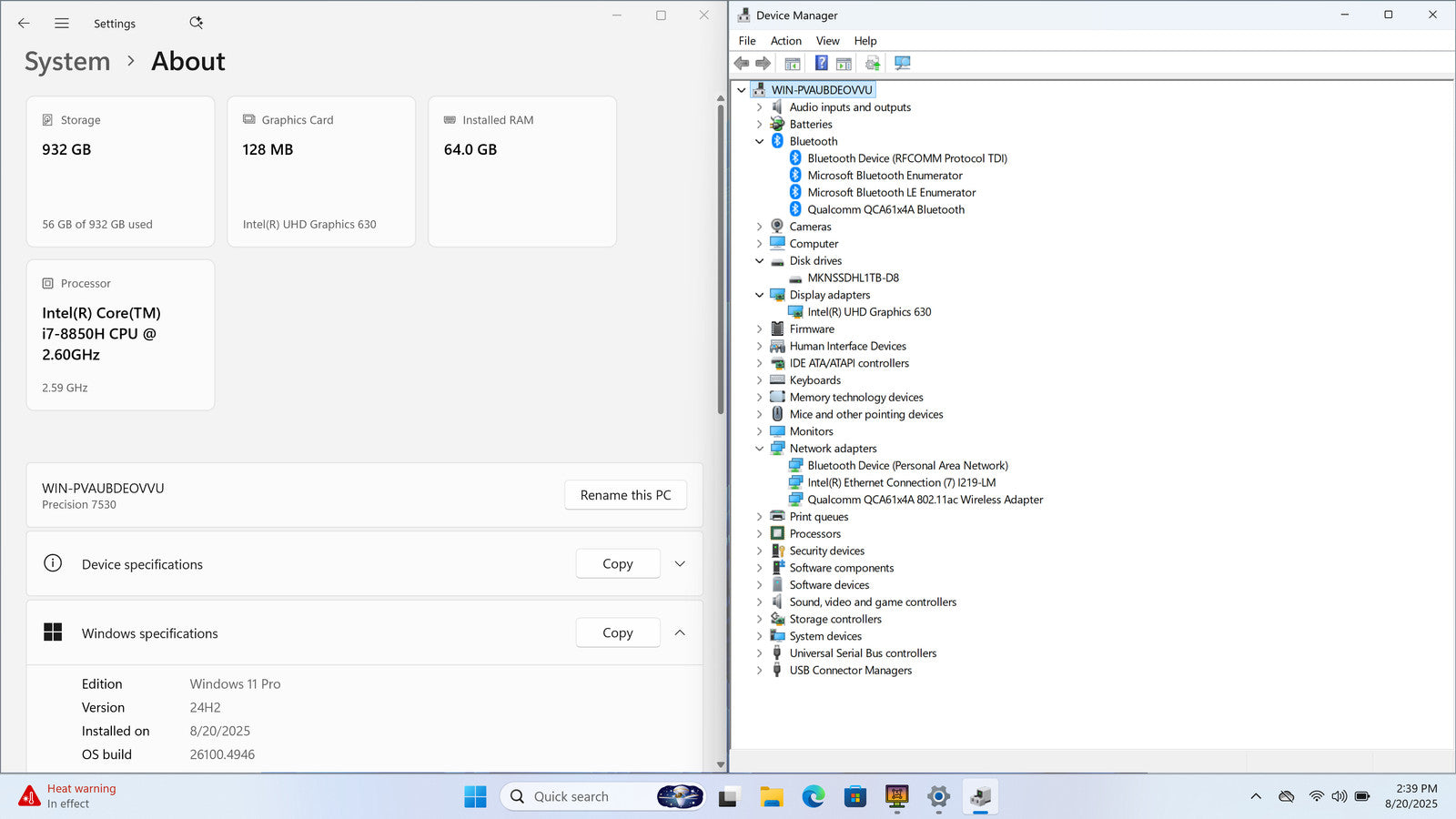Viewport: 1456px width, 819px height.
Task: Expand the Processors tree node
Action: [x=760, y=534]
